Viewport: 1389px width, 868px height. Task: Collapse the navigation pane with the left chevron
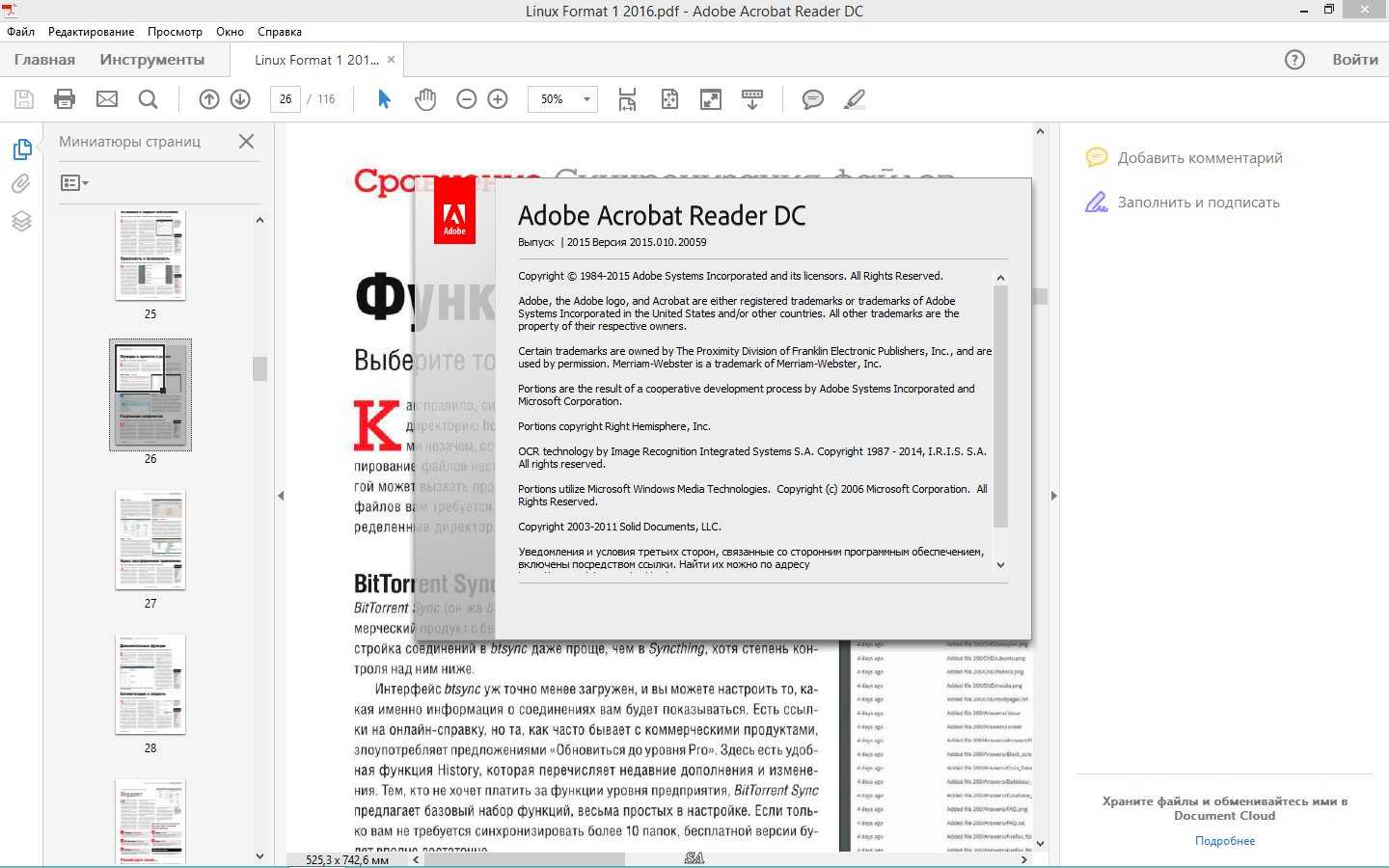pos(281,496)
